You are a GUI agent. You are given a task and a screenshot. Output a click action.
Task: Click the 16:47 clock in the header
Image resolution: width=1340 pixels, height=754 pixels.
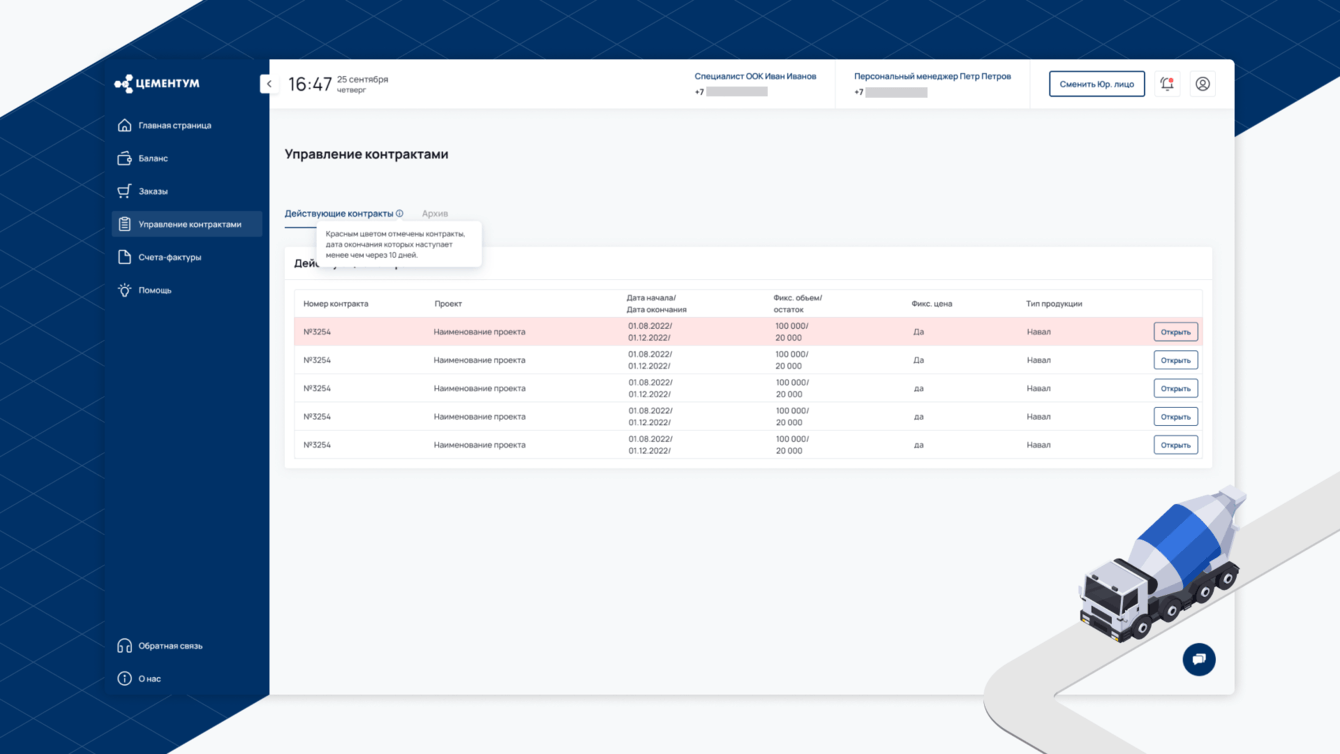pyautogui.click(x=310, y=84)
